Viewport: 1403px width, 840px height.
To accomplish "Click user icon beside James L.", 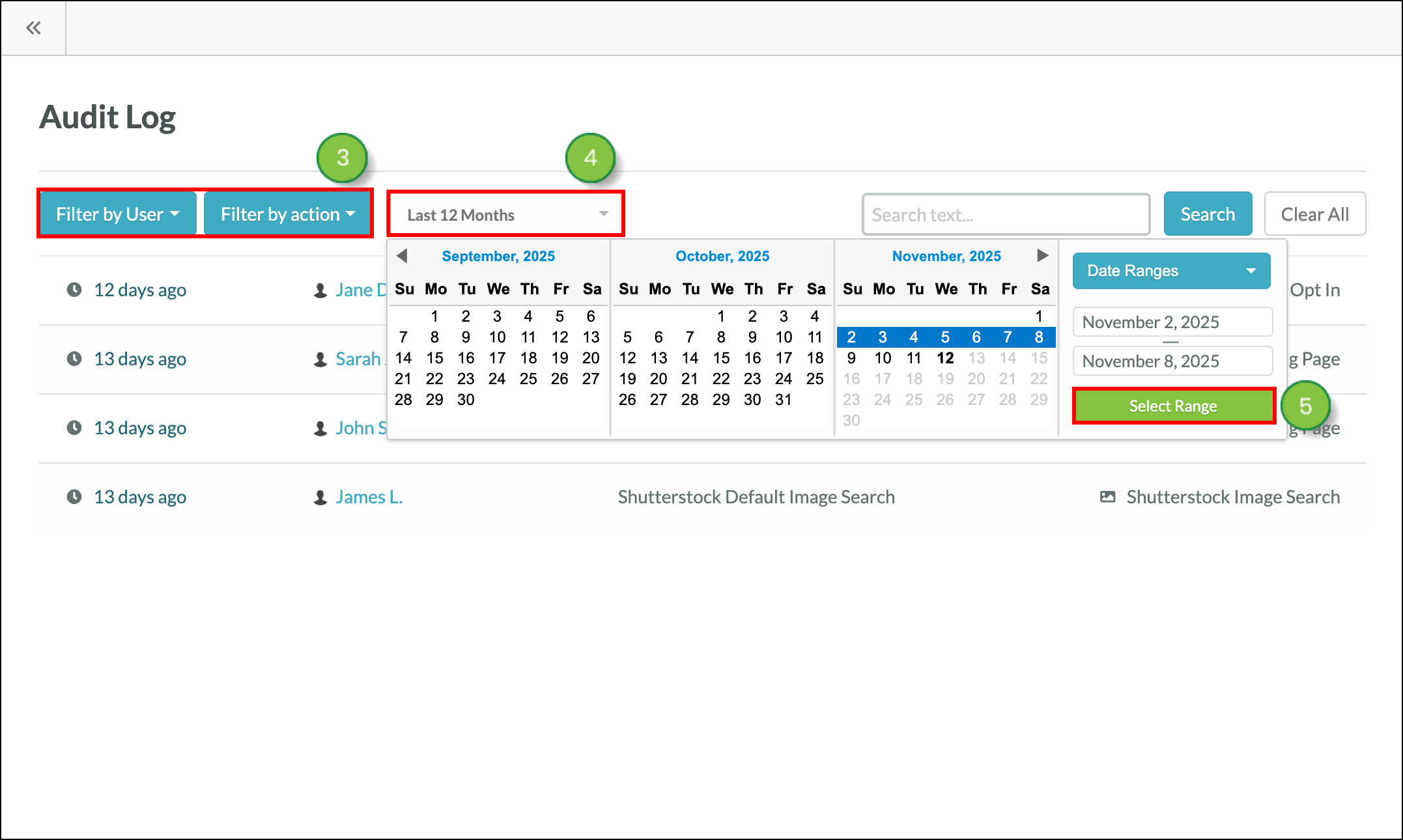I will (320, 497).
